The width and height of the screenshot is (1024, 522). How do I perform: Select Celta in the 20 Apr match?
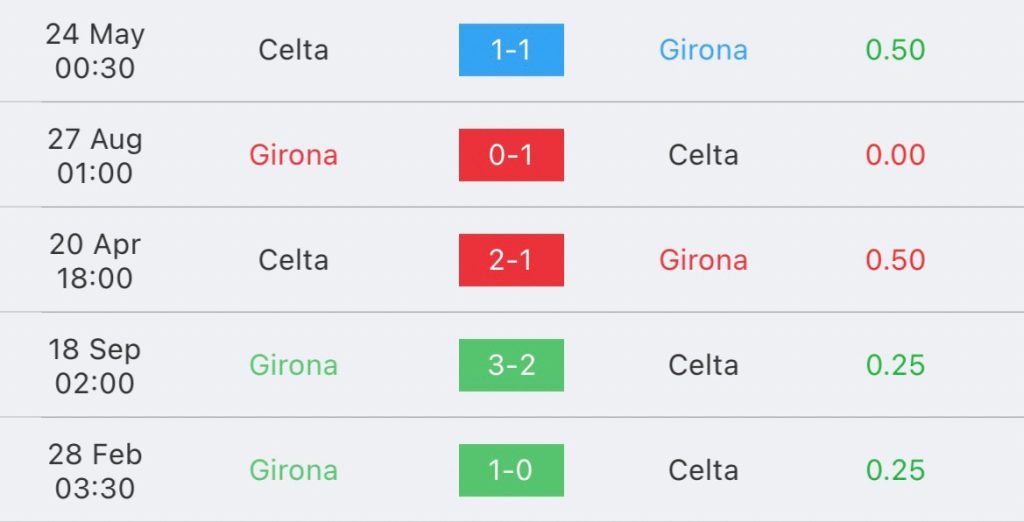click(293, 260)
